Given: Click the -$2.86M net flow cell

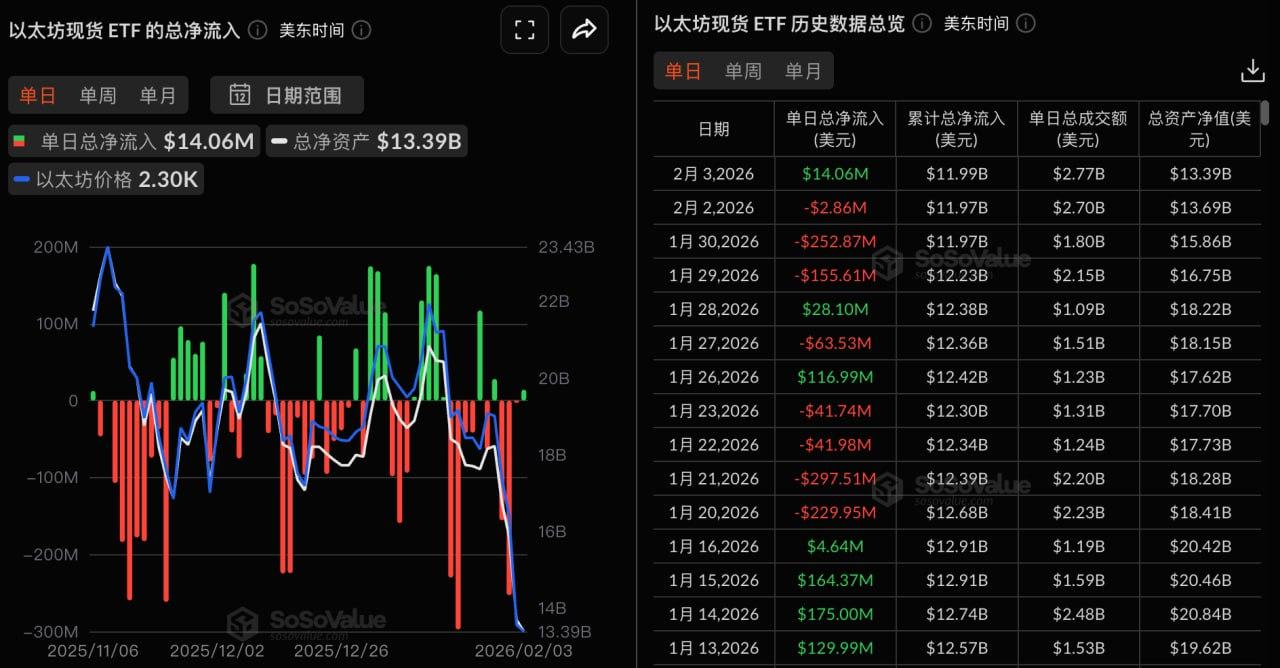Looking at the screenshot, I should 835,208.
